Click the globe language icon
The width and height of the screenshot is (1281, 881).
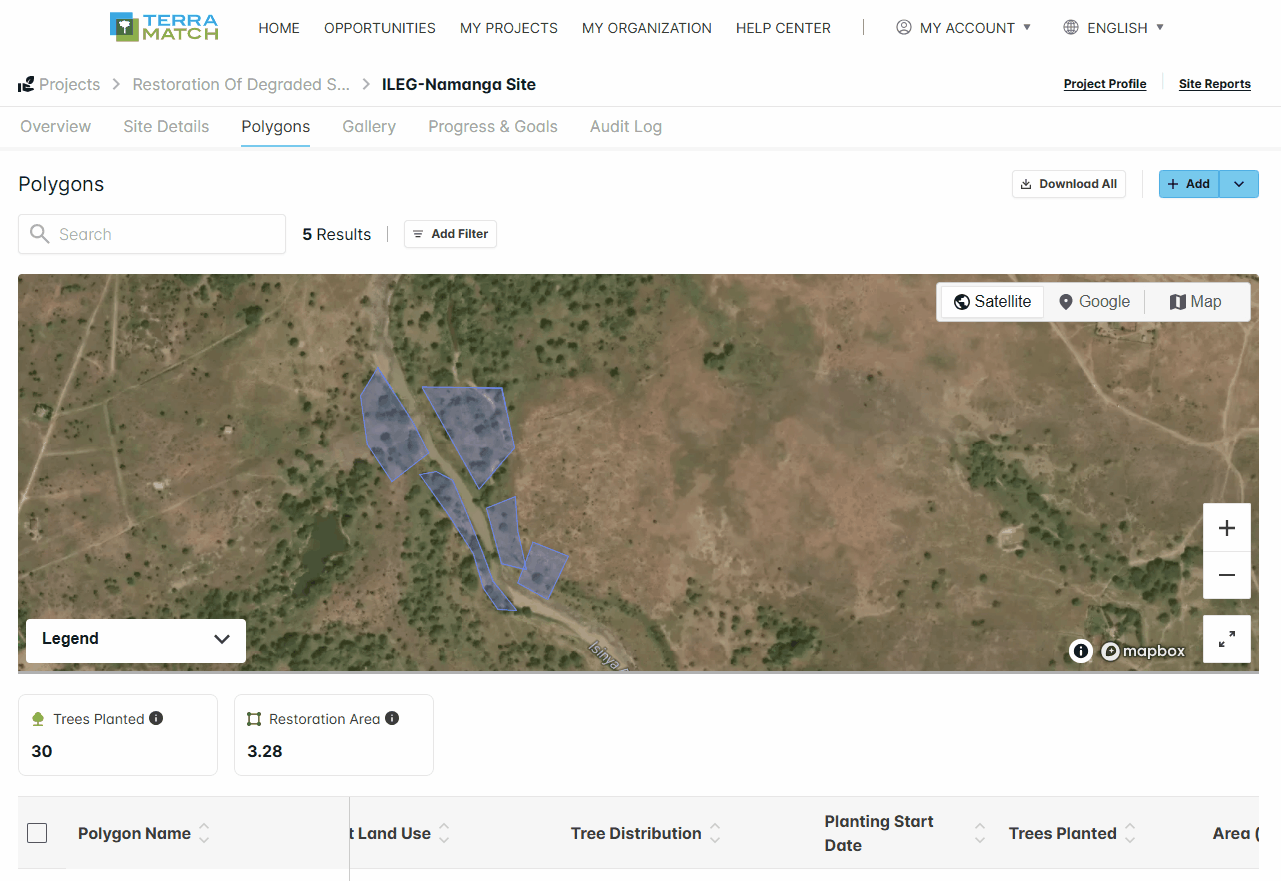(x=1071, y=27)
